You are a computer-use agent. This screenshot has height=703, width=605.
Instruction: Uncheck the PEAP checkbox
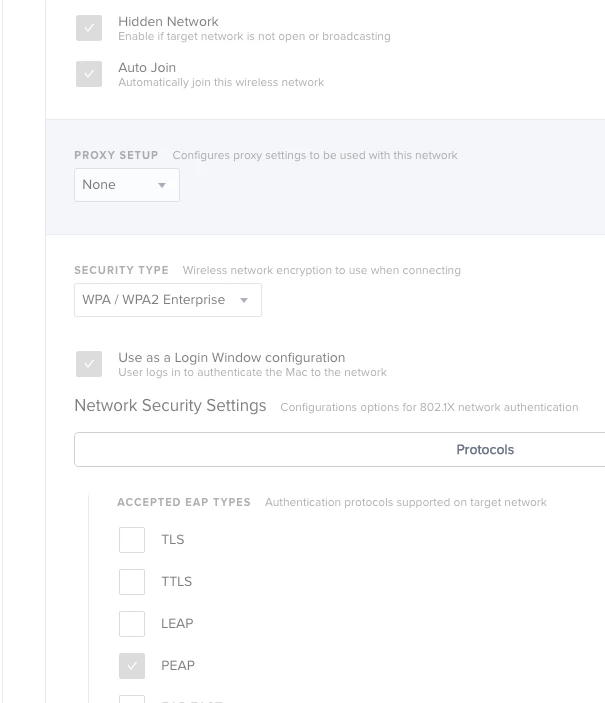coord(132,666)
